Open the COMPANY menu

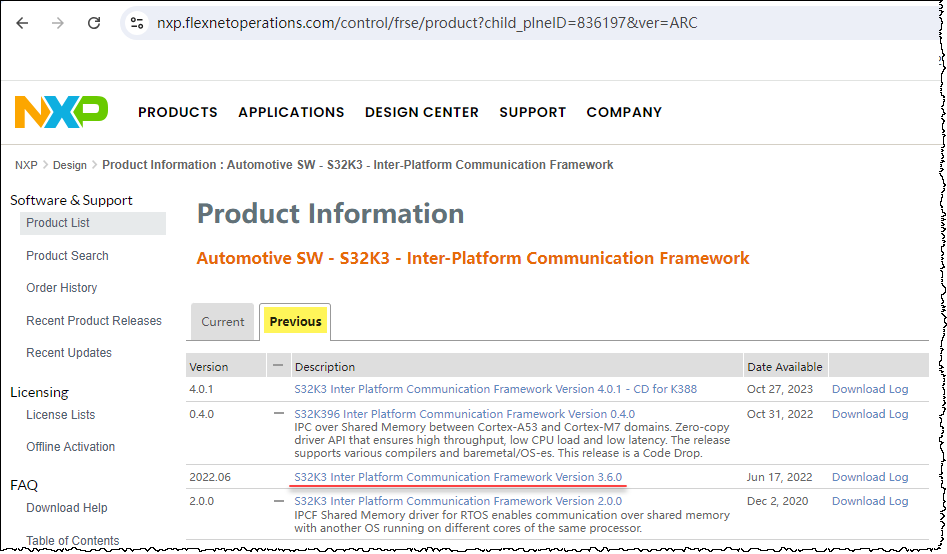[x=624, y=112]
